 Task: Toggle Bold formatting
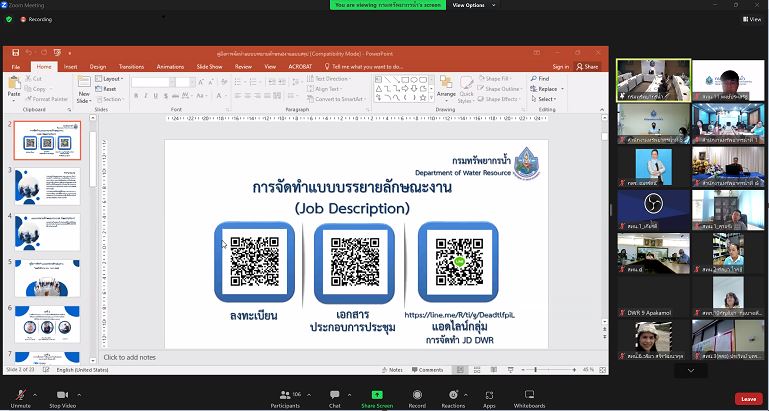pyautogui.click(x=136, y=96)
